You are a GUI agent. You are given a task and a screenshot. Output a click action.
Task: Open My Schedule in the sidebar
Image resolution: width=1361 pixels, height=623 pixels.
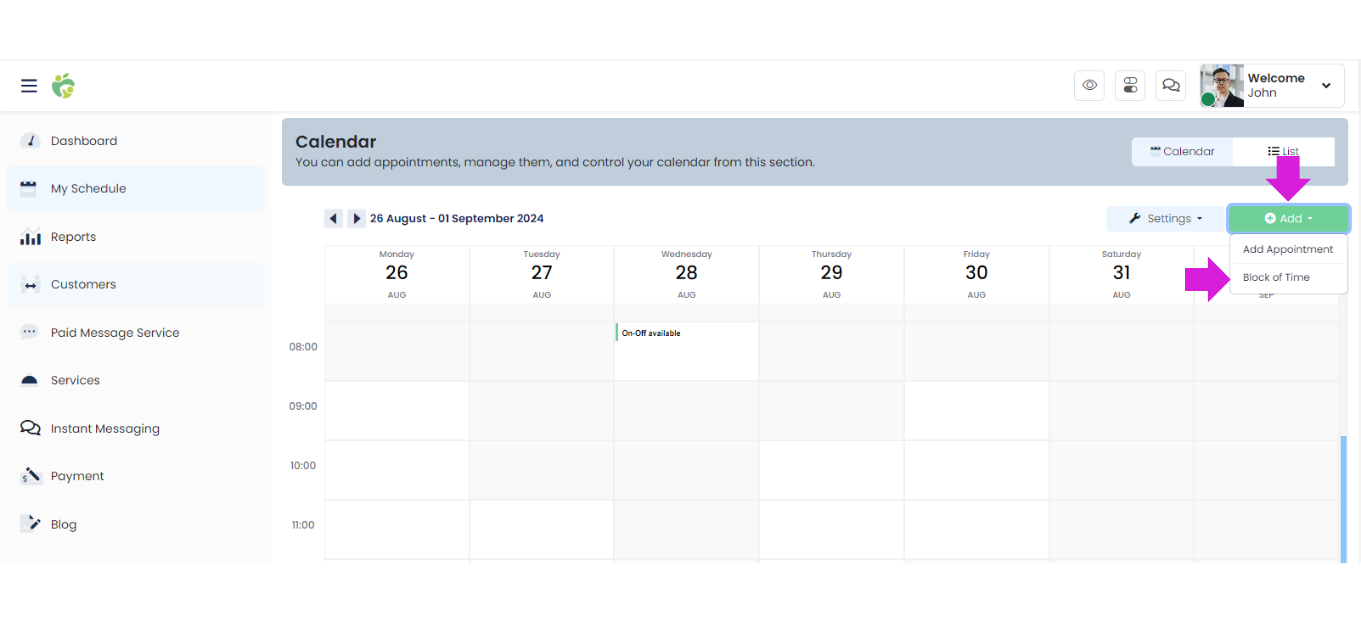[136, 188]
